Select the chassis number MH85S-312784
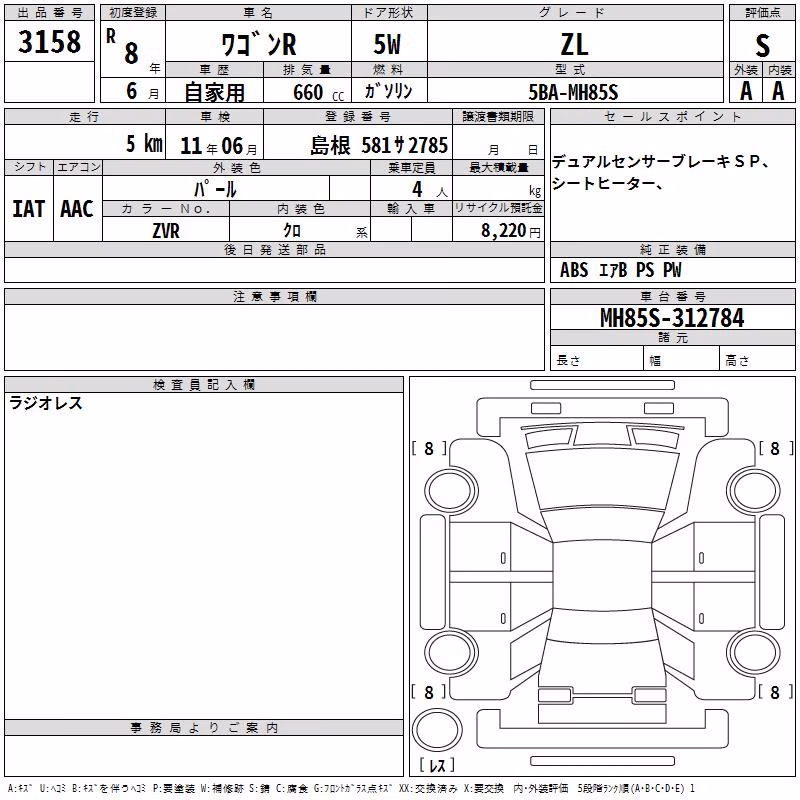 672,318
